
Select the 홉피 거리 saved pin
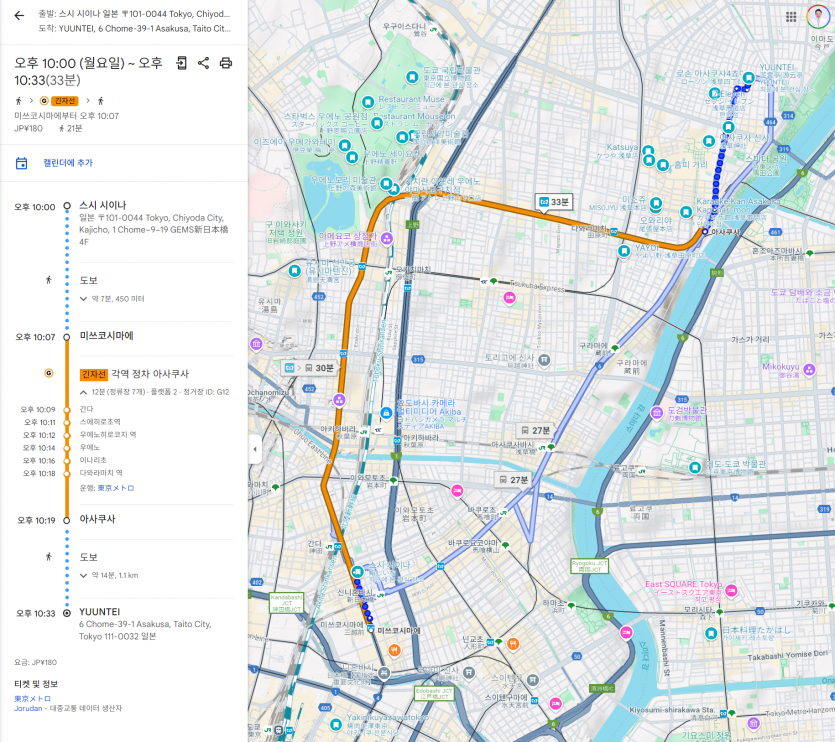pyautogui.click(x=663, y=165)
